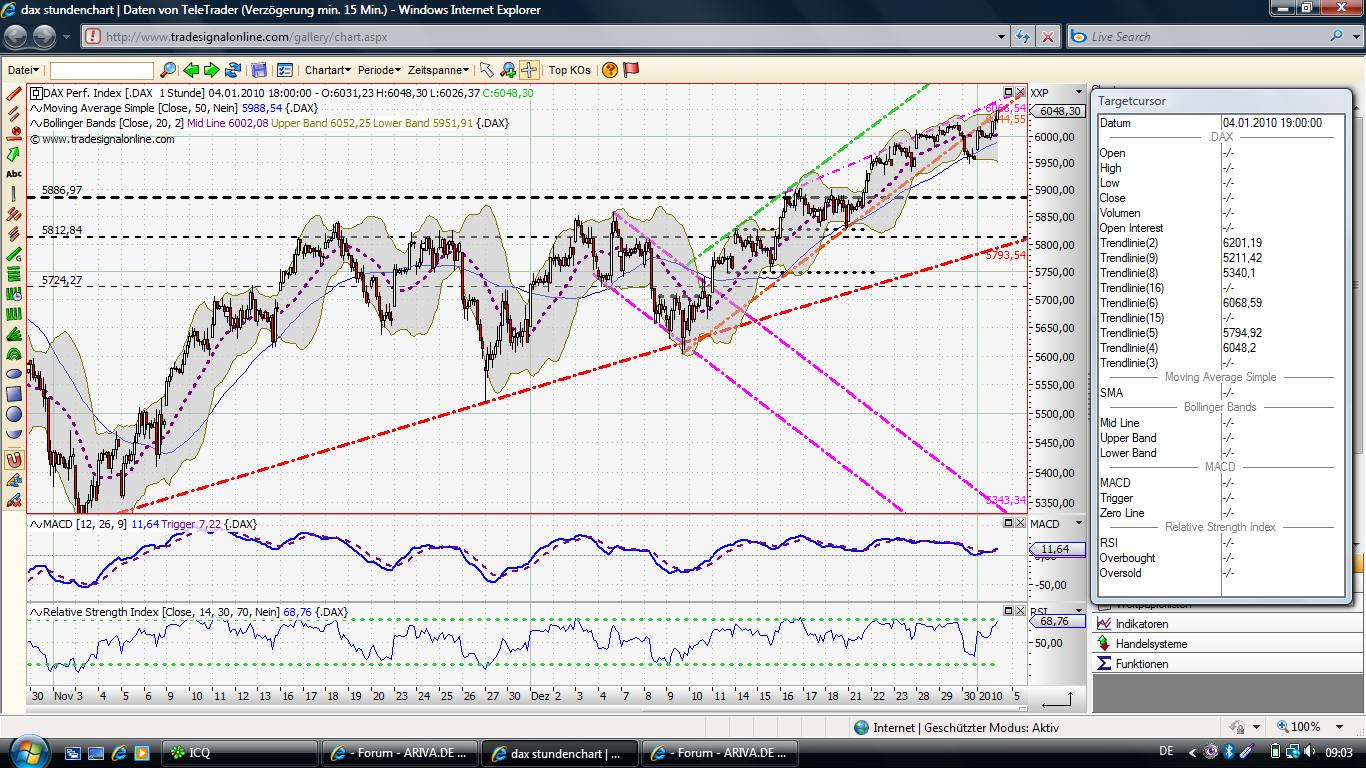1366x768 pixels.
Task: Click the blue refresh chart icon
Action: coord(233,70)
